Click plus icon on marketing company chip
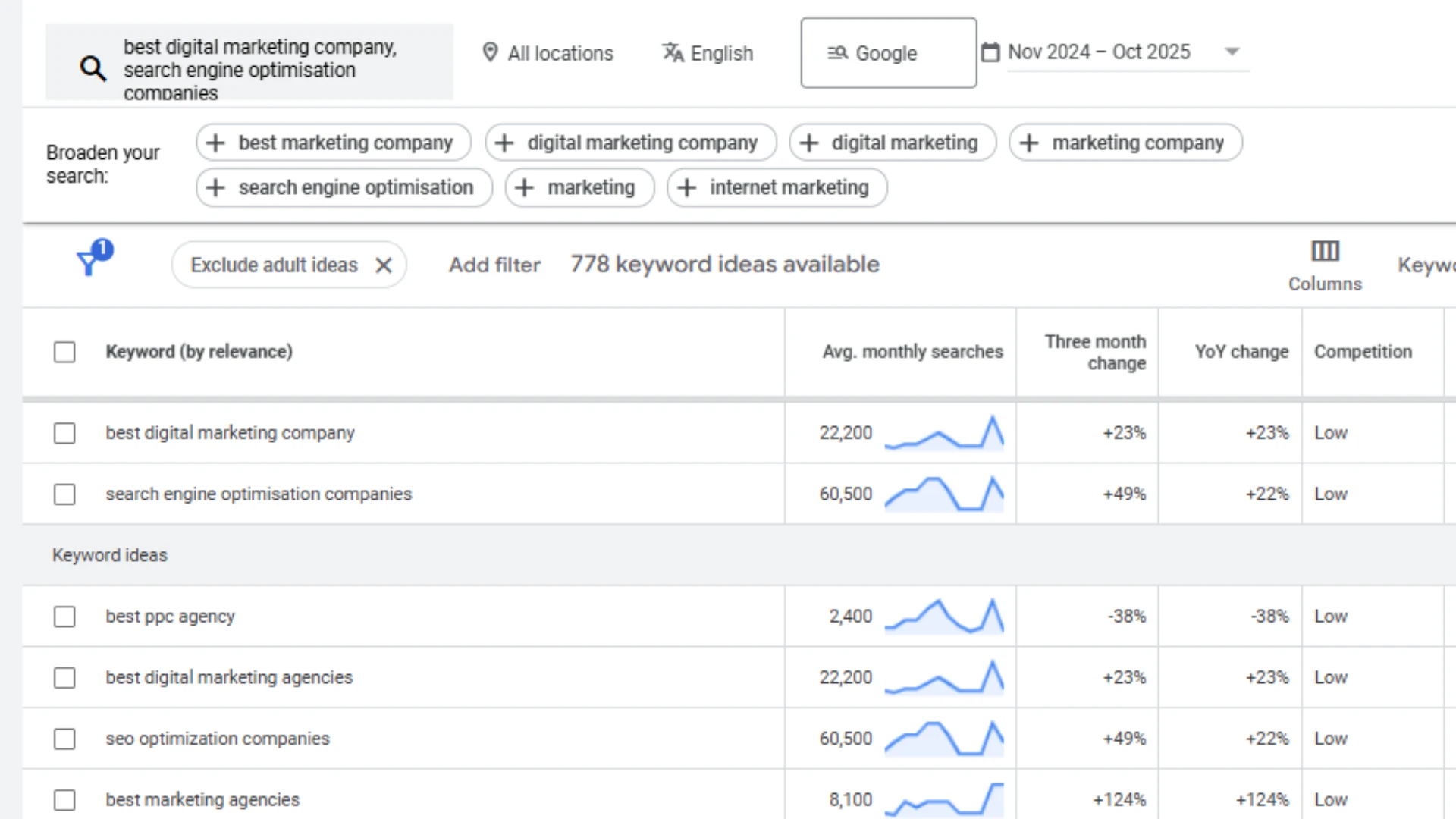 1028,143
